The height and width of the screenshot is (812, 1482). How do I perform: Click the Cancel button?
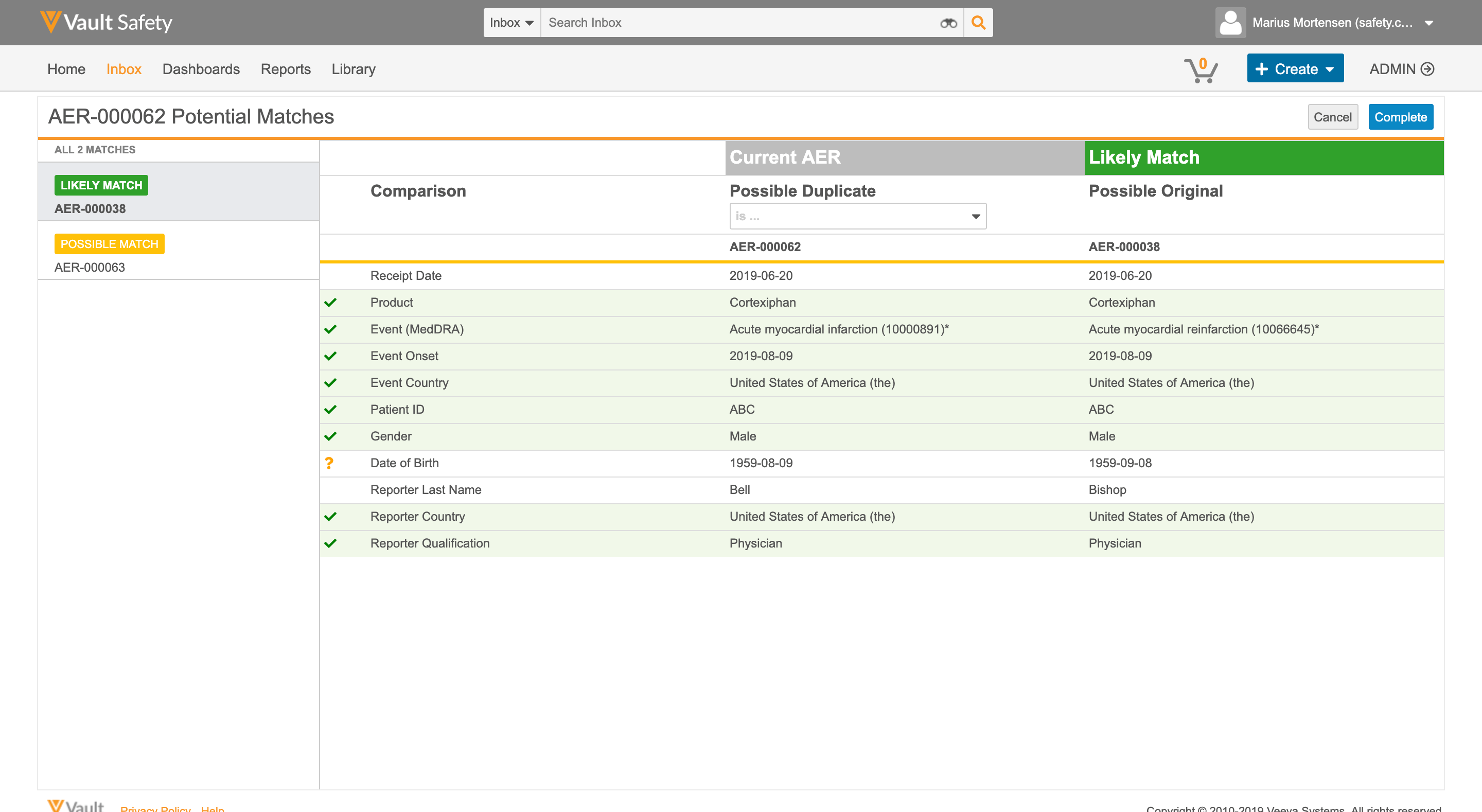click(1332, 117)
